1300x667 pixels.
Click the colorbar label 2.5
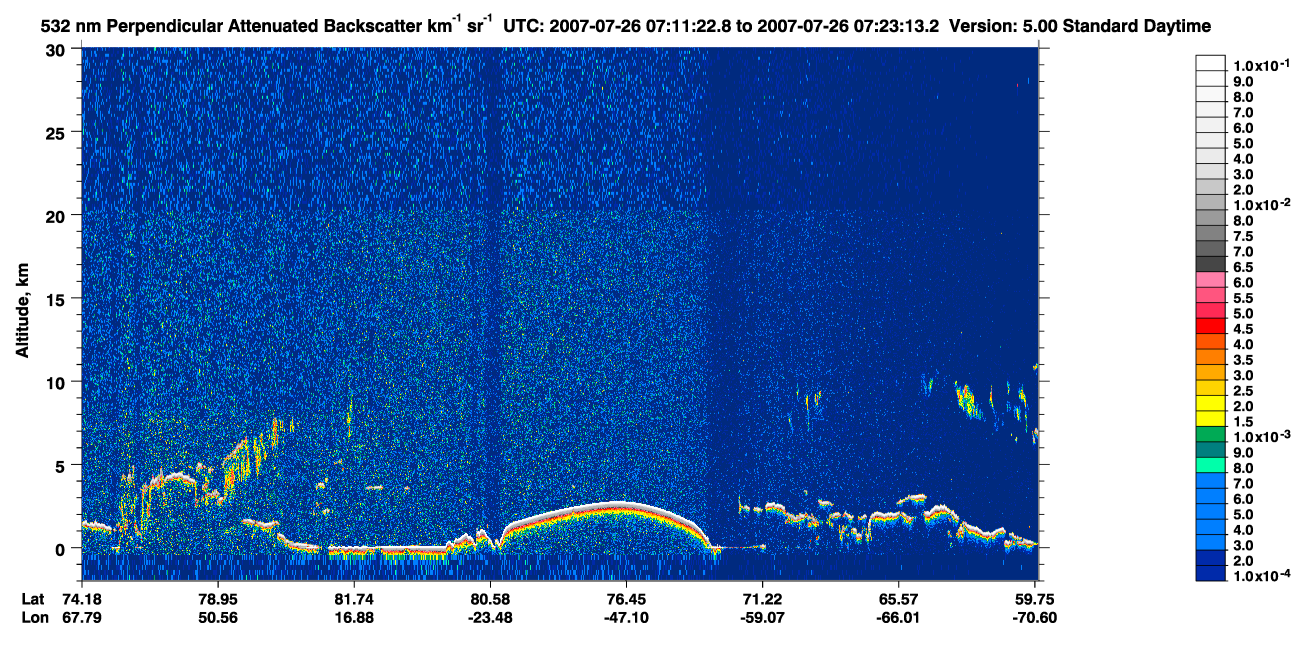(1244, 392)
